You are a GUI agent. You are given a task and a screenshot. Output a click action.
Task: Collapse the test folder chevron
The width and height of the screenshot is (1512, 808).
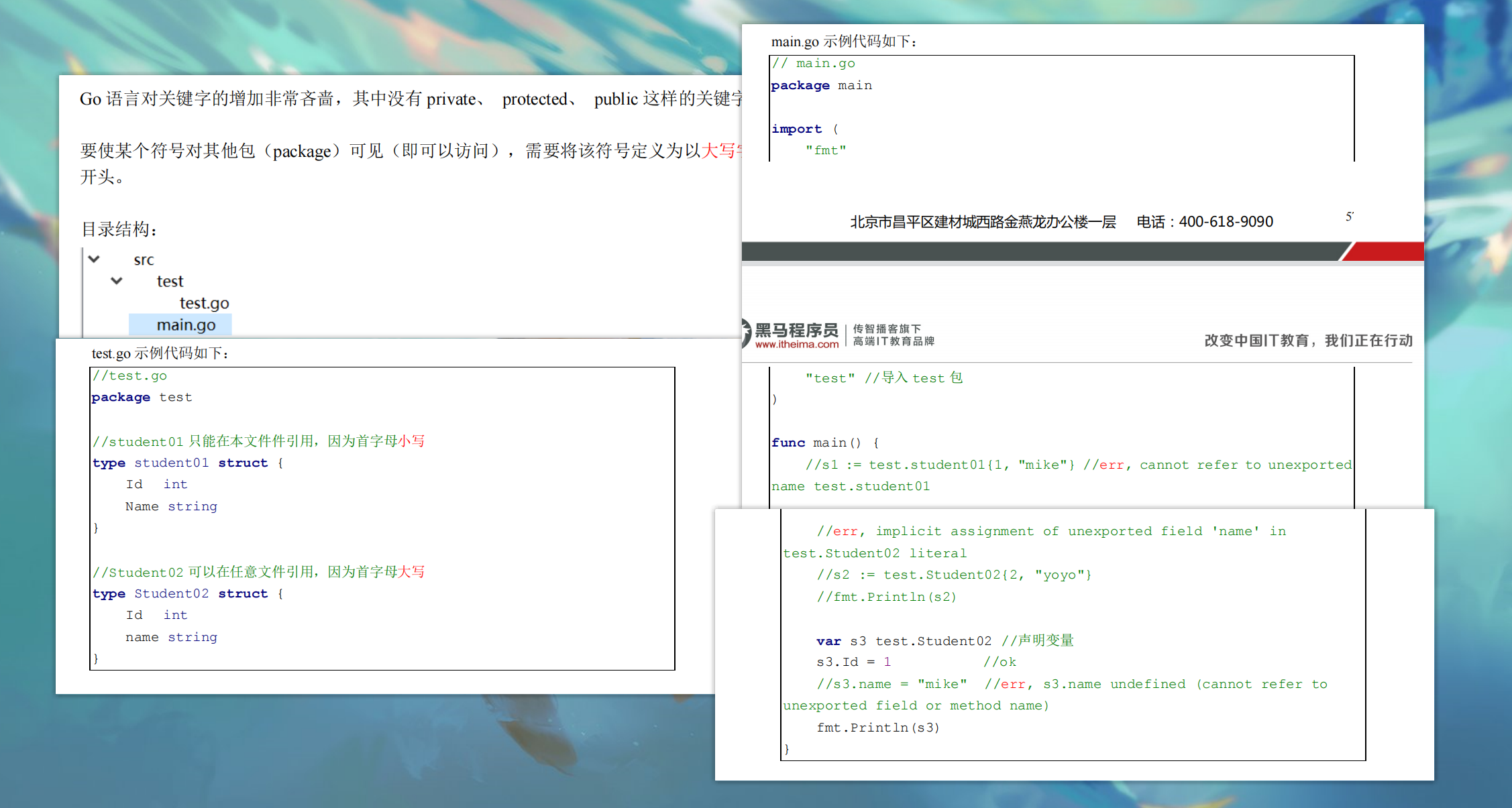pyautogui.click(x=117, y=280)
